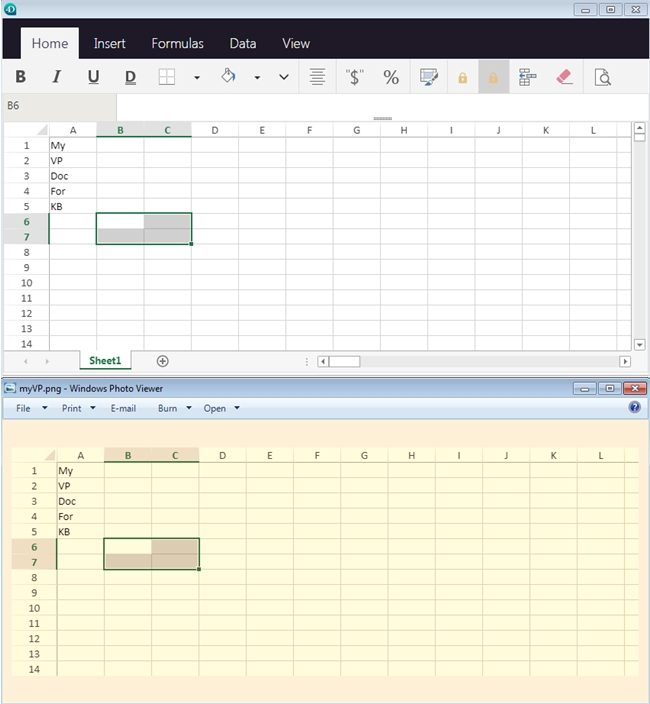Image resolution: width=650 pixels, height=704 pixels.
Task: Apply bold formatting from the toolbar
Action: 20,78
